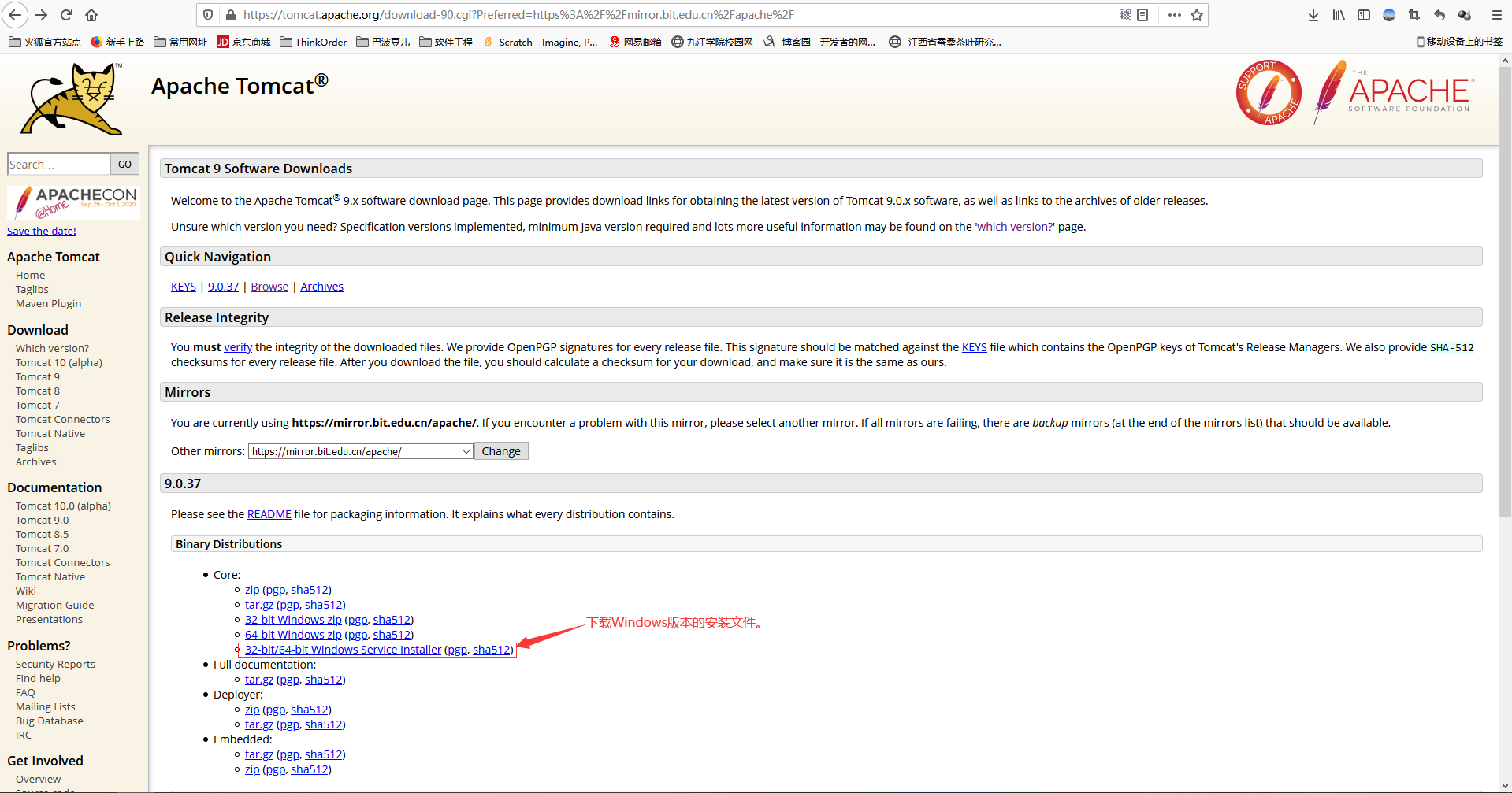Open the three-spheres extension icon
The width and height of the screenshot is (1512, 793).
pos(1465,15)
